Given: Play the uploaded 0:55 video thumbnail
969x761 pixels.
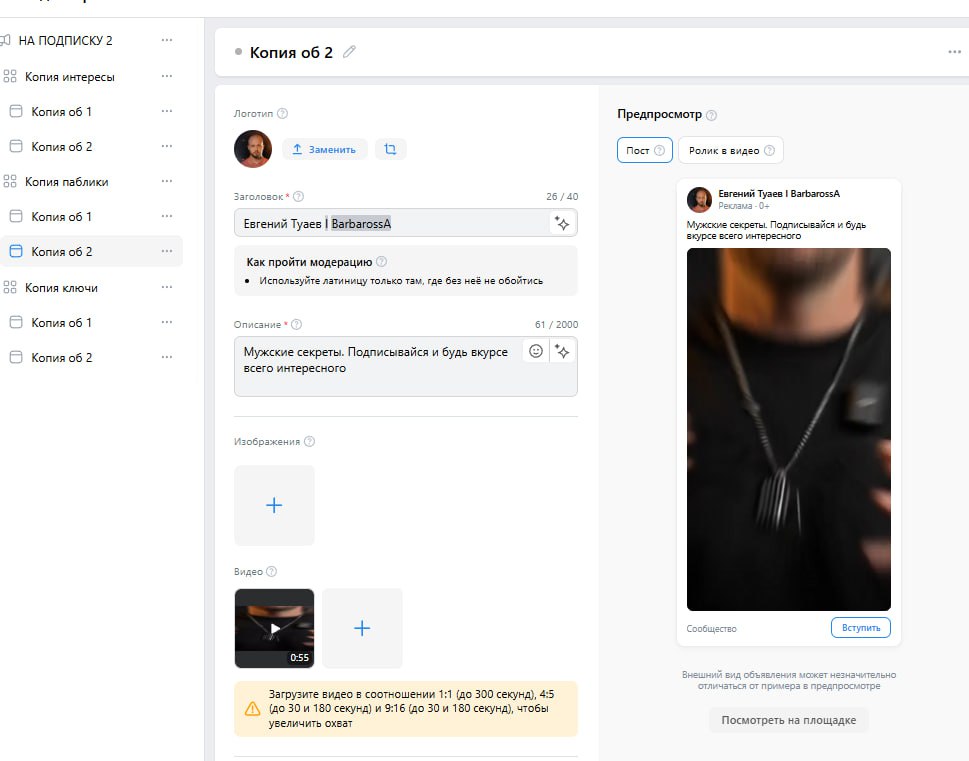Looking at the screenshot, I should click(274, 628).
